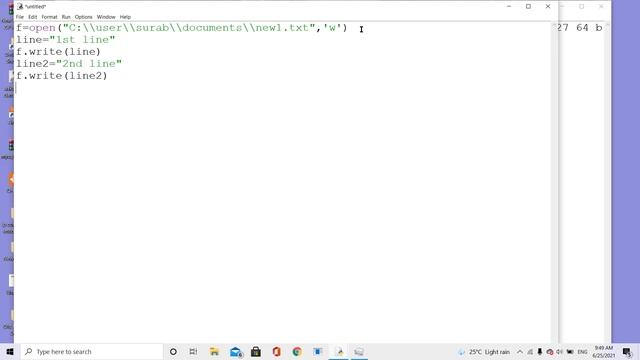Viewport: 640px width, 360px height.
Task: Open Microsoft Office from the taskbar
Action: pyautogui.click(x=276, y=351)
